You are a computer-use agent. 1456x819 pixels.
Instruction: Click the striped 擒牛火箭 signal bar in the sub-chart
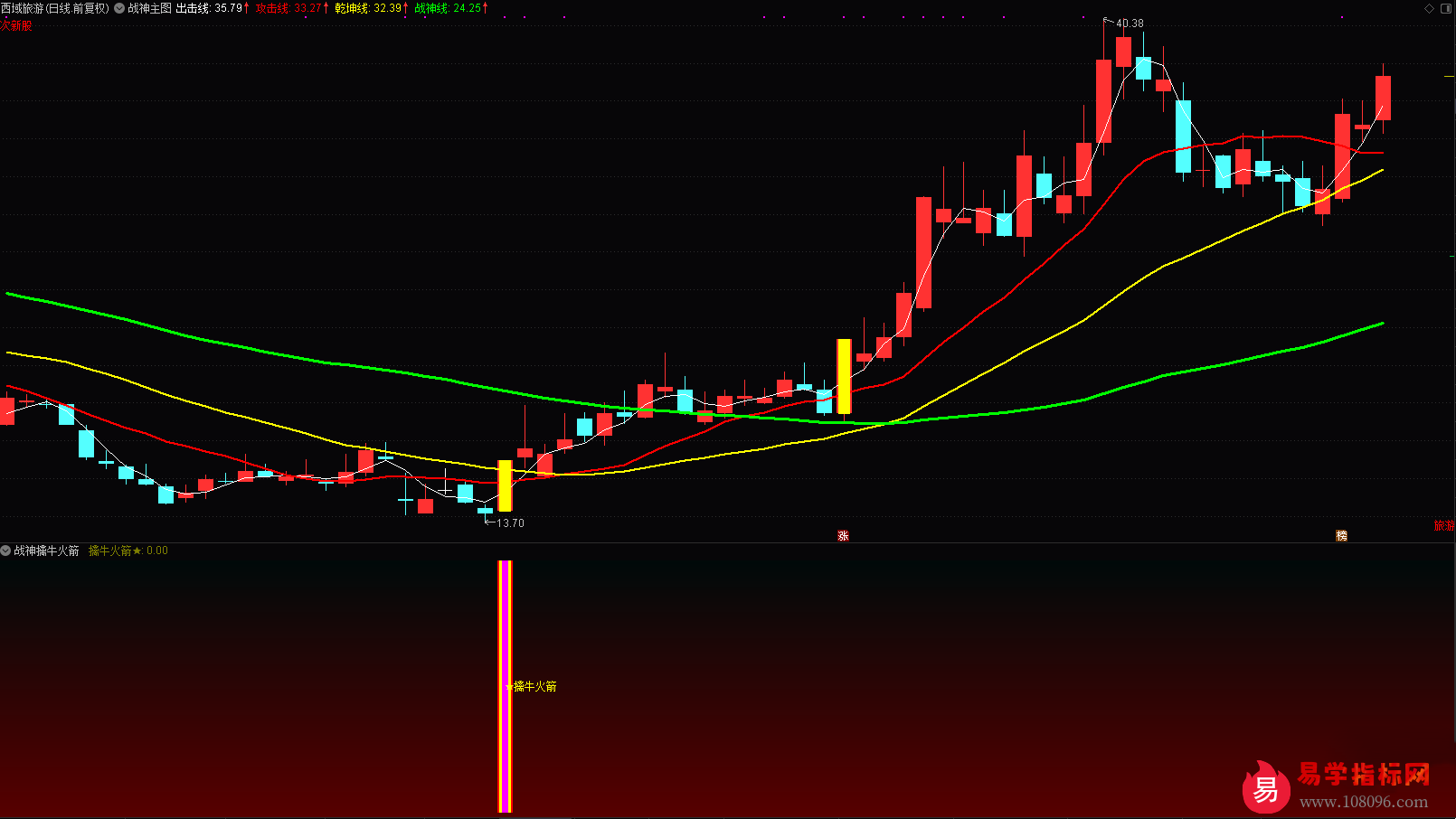pos(506,686)
